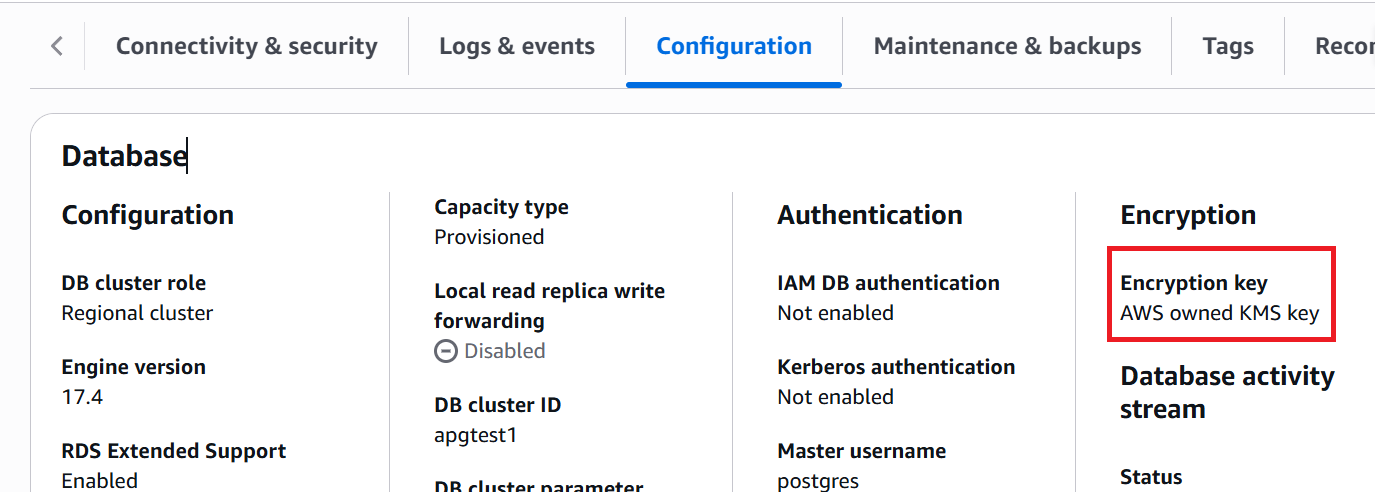Open the Logs & events tab

(x=516, y=46)
